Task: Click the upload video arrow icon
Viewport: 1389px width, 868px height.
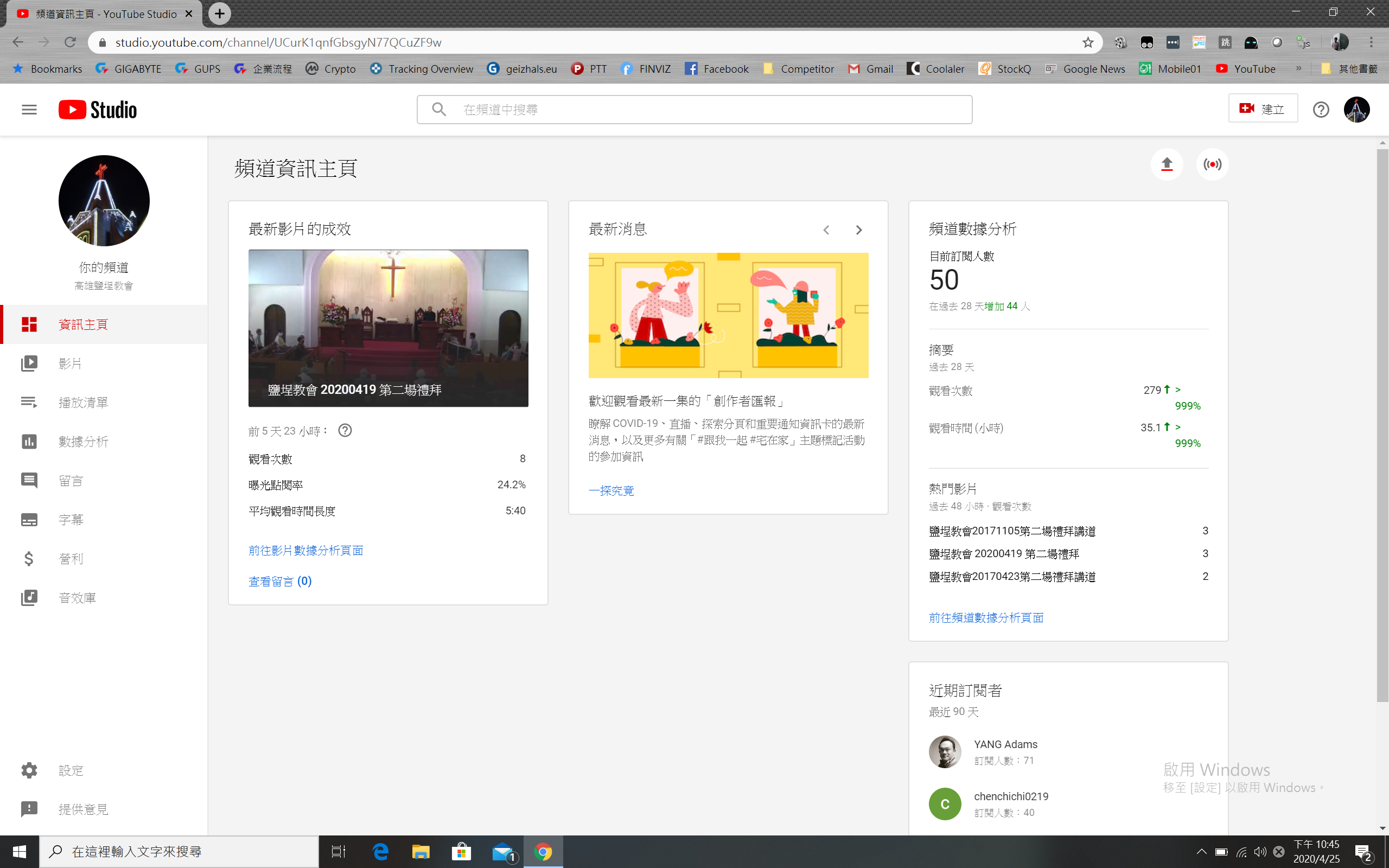Action: 1167,165
